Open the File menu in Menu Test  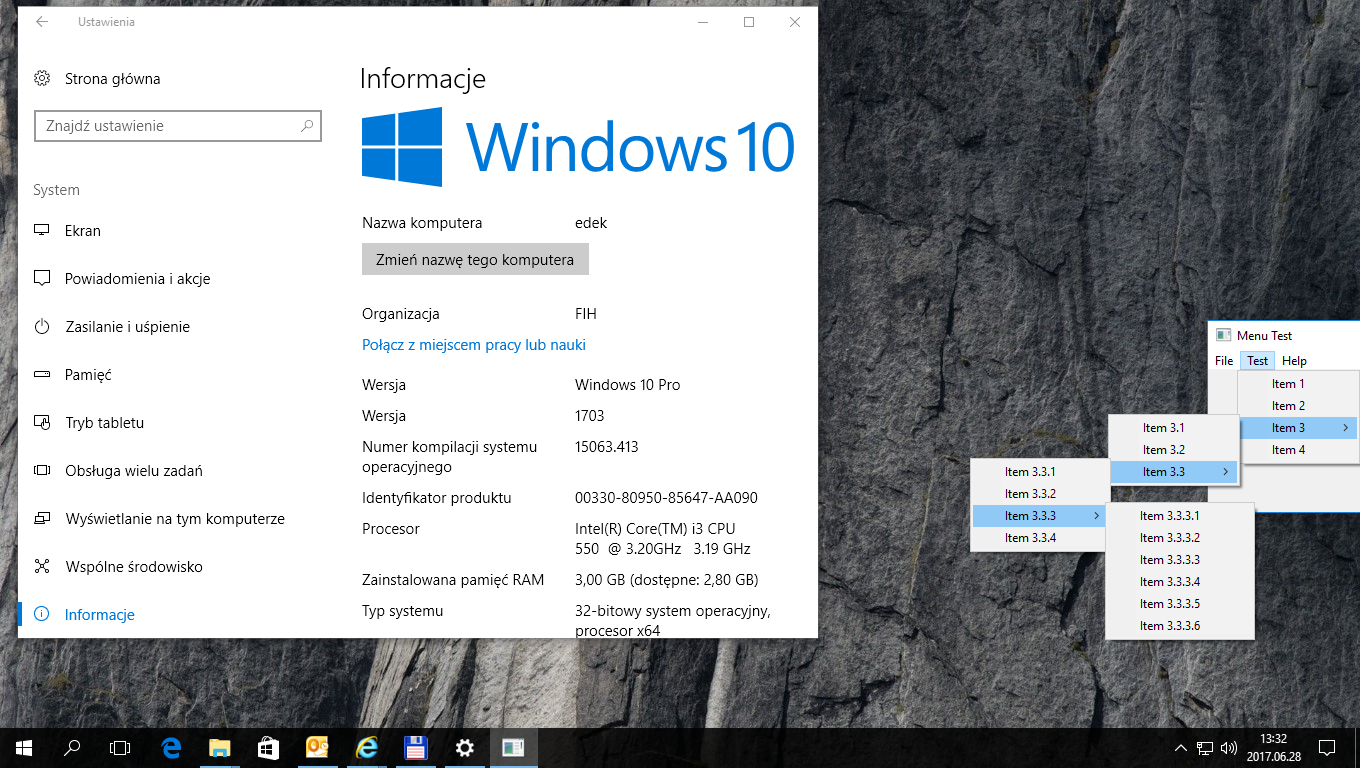[1224, 361]
